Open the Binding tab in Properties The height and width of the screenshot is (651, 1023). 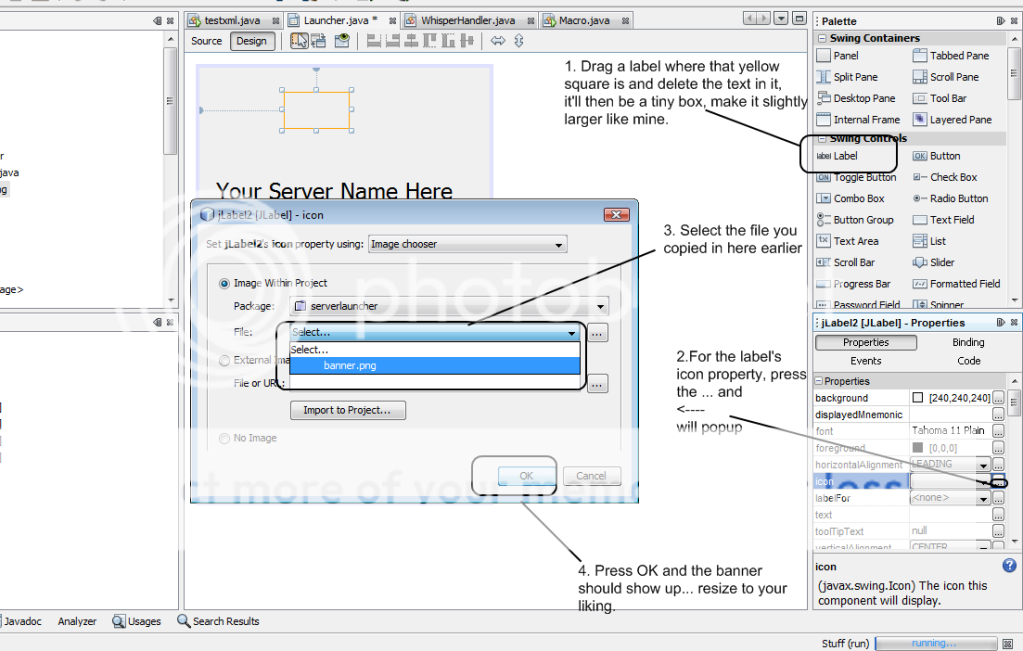[x=967, y=342]
